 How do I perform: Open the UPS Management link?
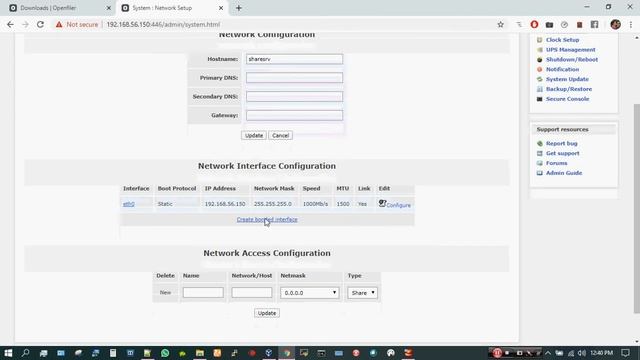pos(571,50)
